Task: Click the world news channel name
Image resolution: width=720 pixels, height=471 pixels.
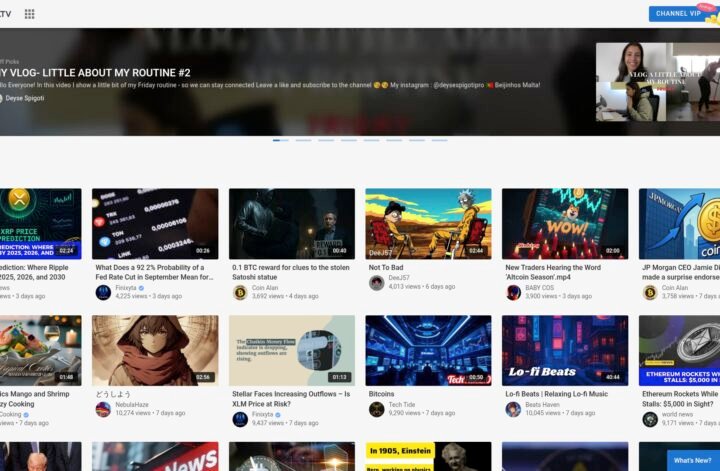Action: [x=677, y=414]
